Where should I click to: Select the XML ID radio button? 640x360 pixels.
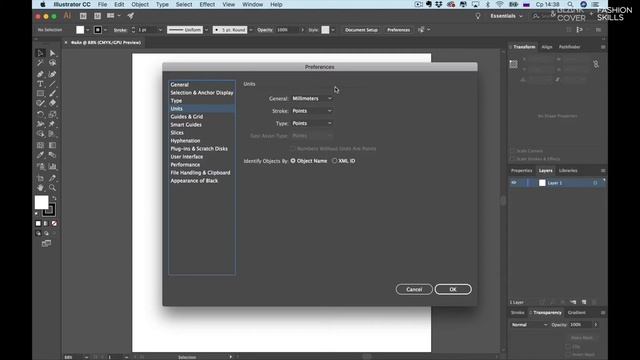click(x=335, y=161)
